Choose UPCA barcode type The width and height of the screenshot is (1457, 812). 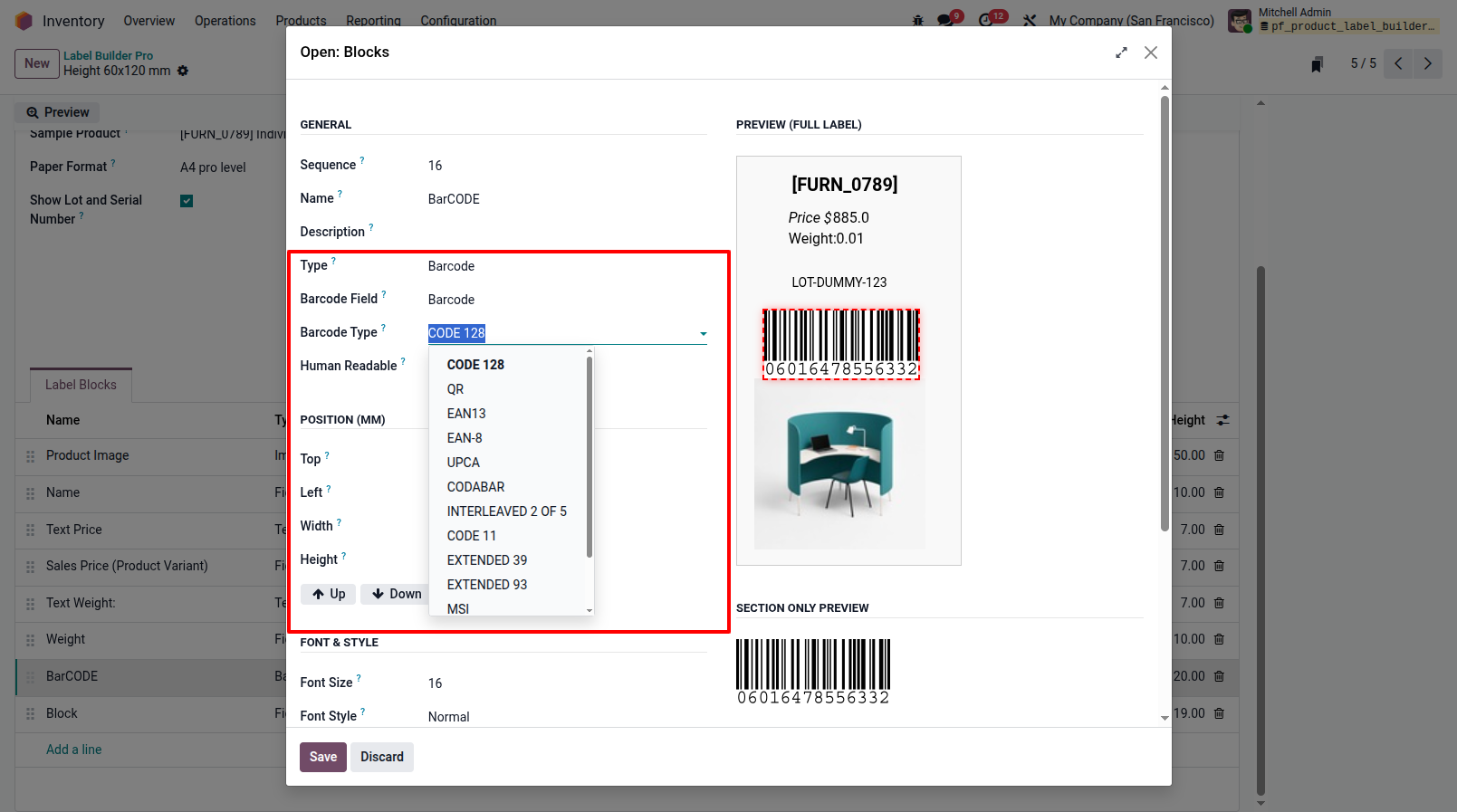464,463
